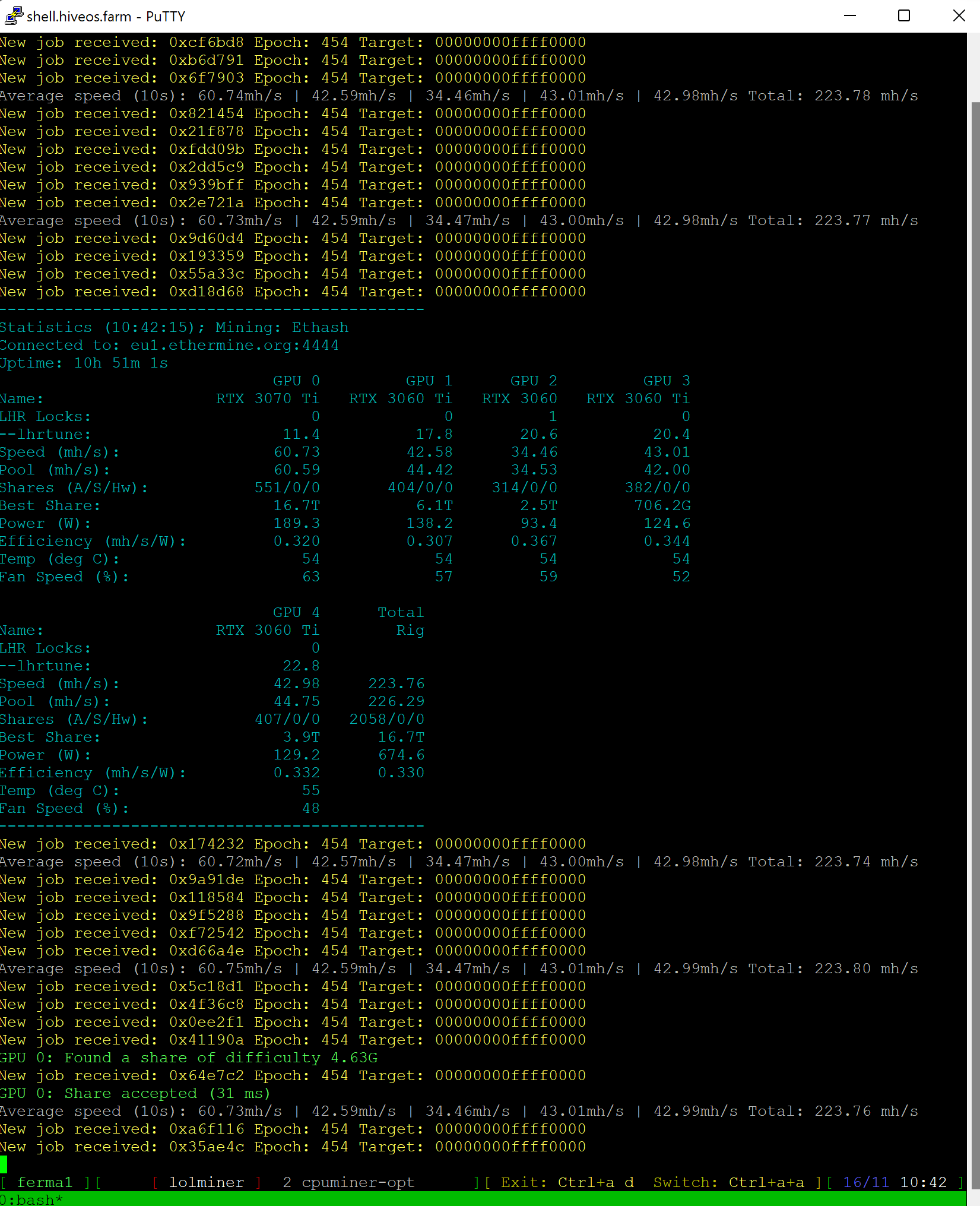980x1206 pixels.
Task: Click 'GPU 0: Share accepted (31 ms)' line
Action: pos(135,1094)
